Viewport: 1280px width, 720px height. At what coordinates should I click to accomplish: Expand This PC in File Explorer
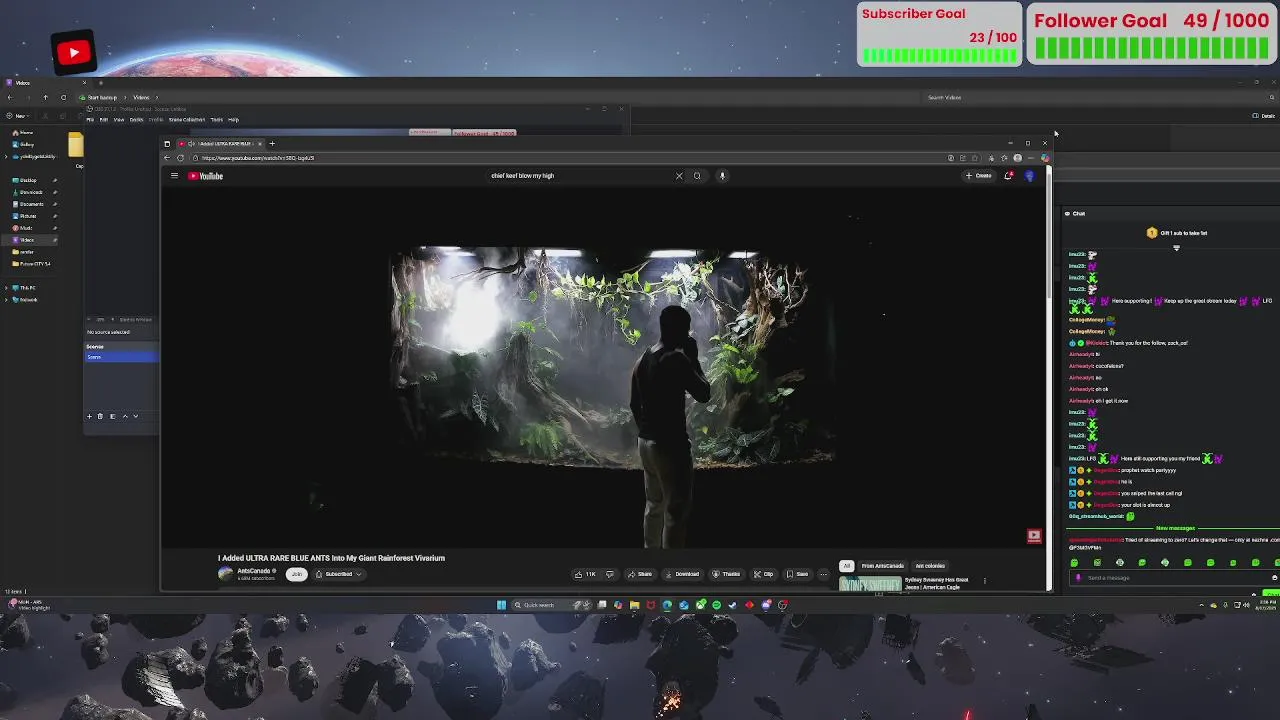(x=7, y=288)
